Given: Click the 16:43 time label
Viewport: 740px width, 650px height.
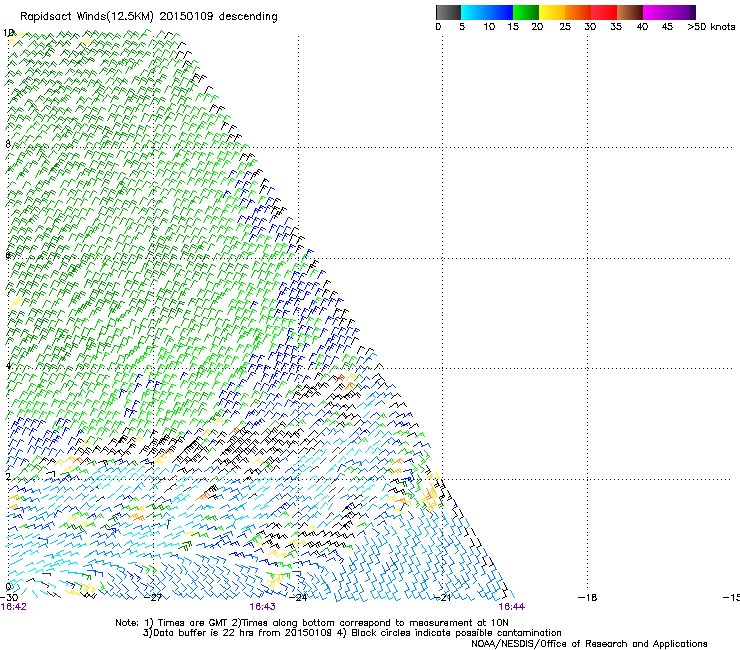Looking at the screenshot, I should [262, 607].
